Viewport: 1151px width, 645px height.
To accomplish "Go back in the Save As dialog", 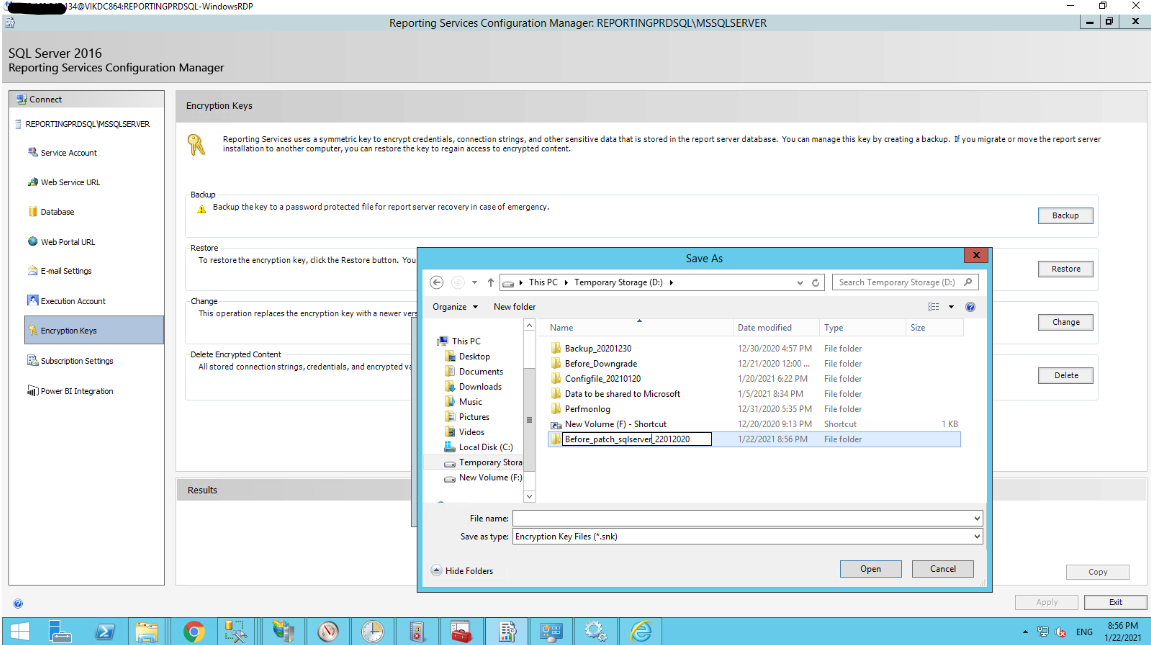I will pos(437,283).
